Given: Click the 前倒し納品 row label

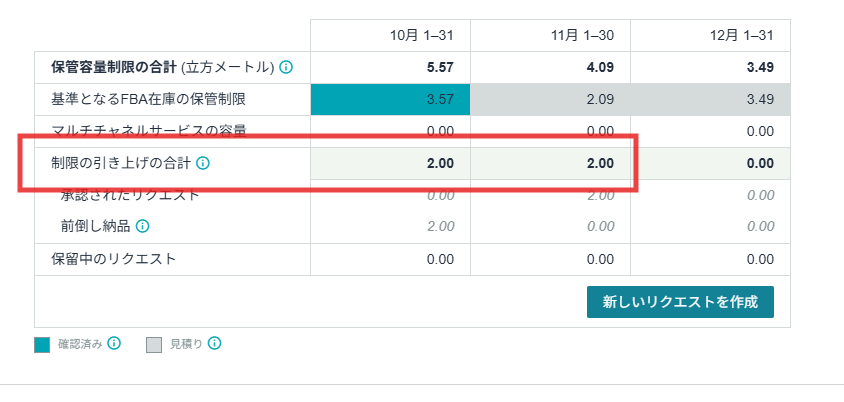Looking at the screenshot, I should point(95,226).
